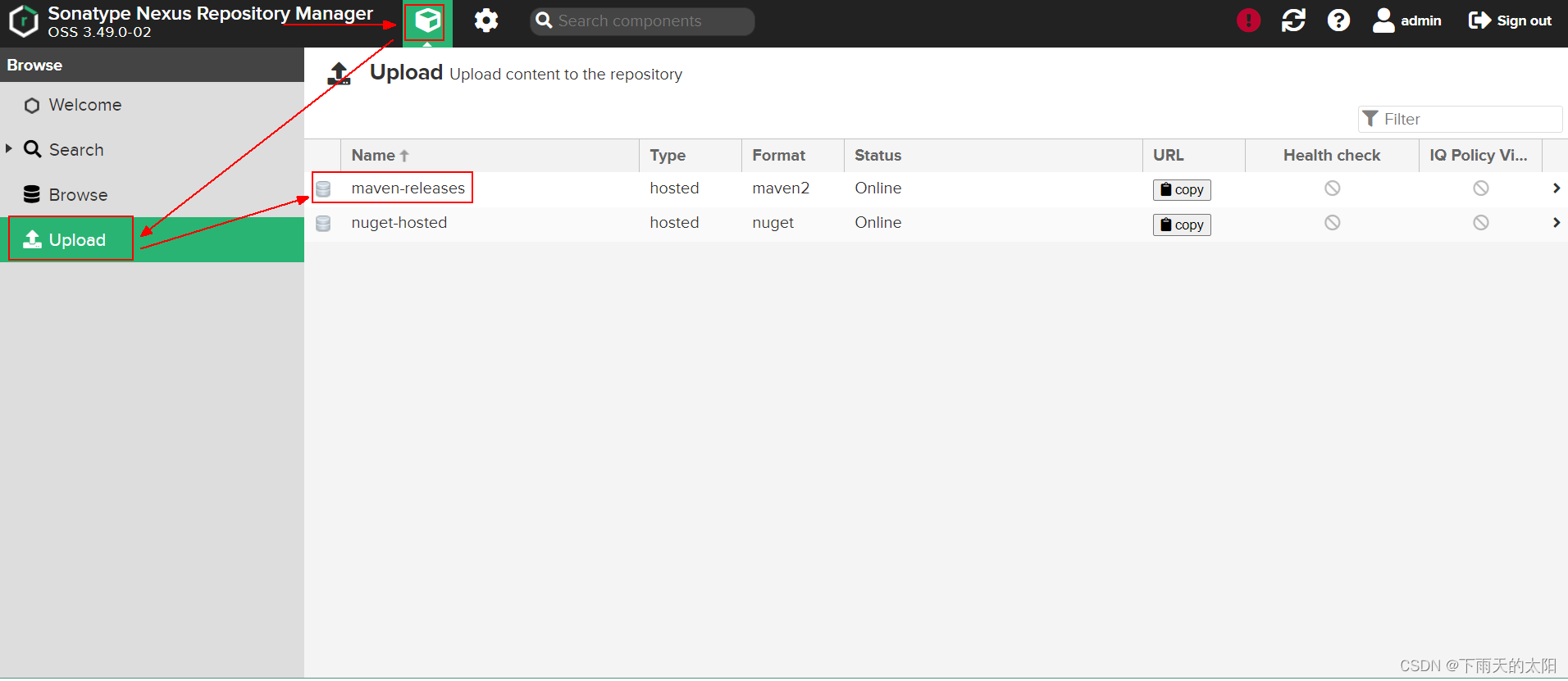Select Browse in the sidebar menu
1568x681 pixels.
tap(152, 195)
